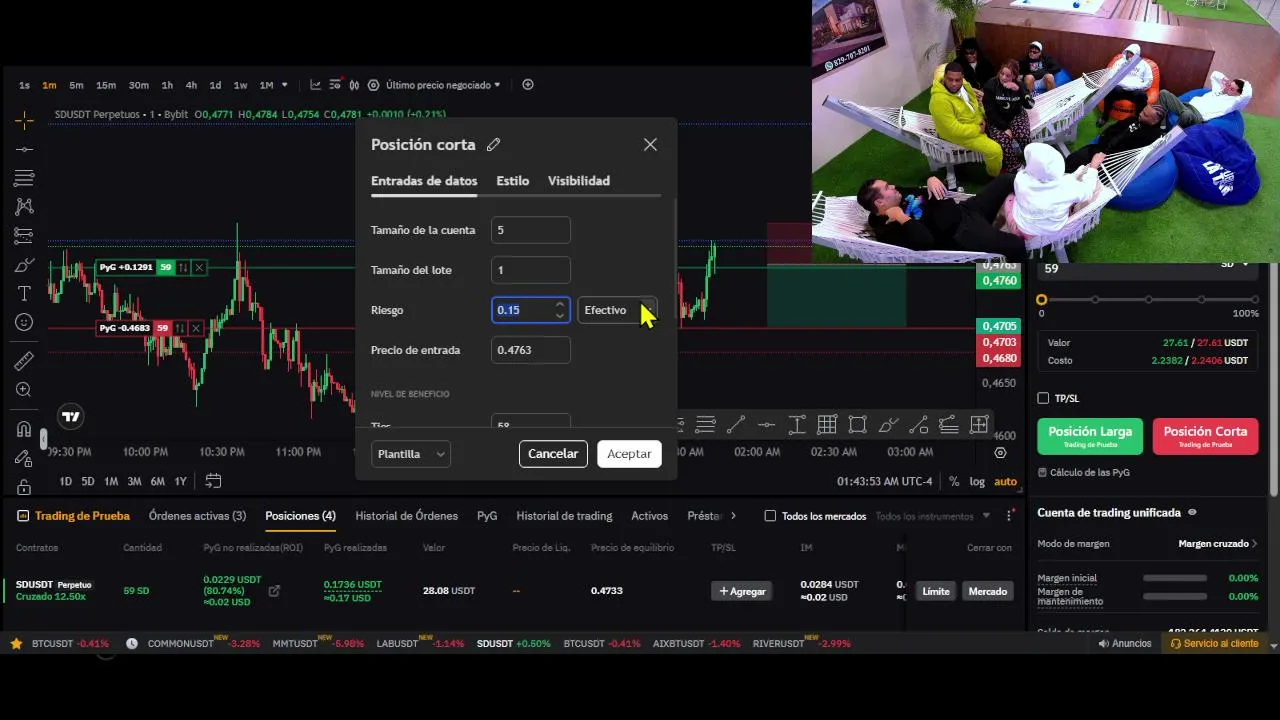Close the Posición corta dialog
Screen dimensions: 1280x720
point(650,145)
